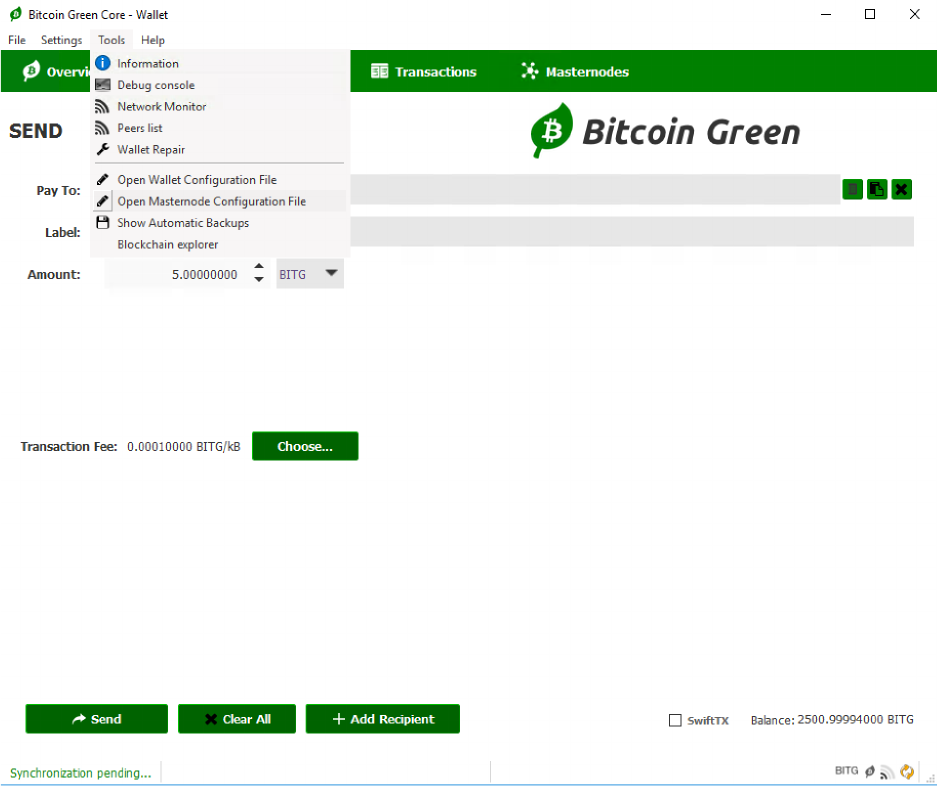Close the Tools menu via its title
This screenshot has width=937, height=786.
(x=111, y=40)
